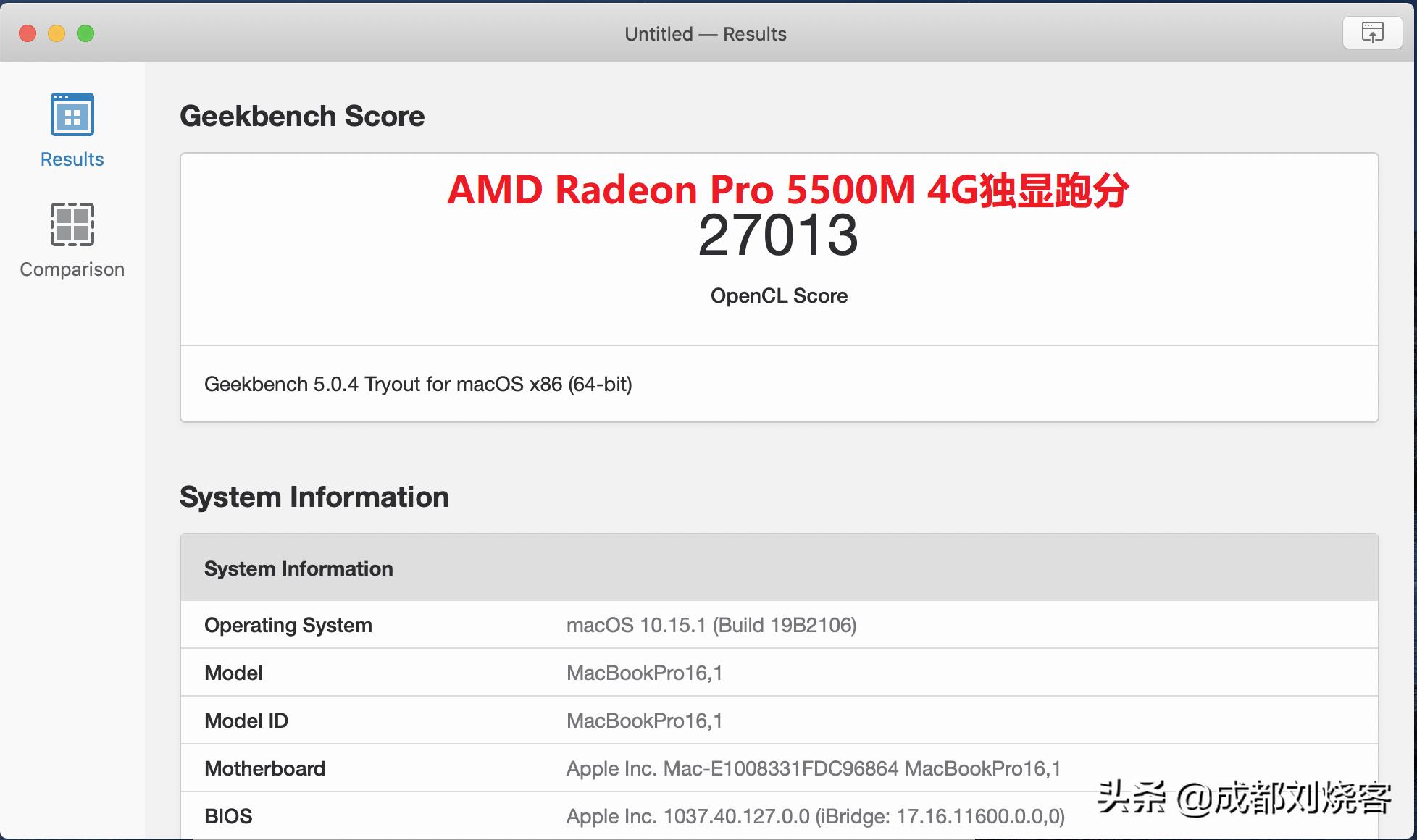
Task: Click the upload result icon at top right
Action: (1373, 32)
